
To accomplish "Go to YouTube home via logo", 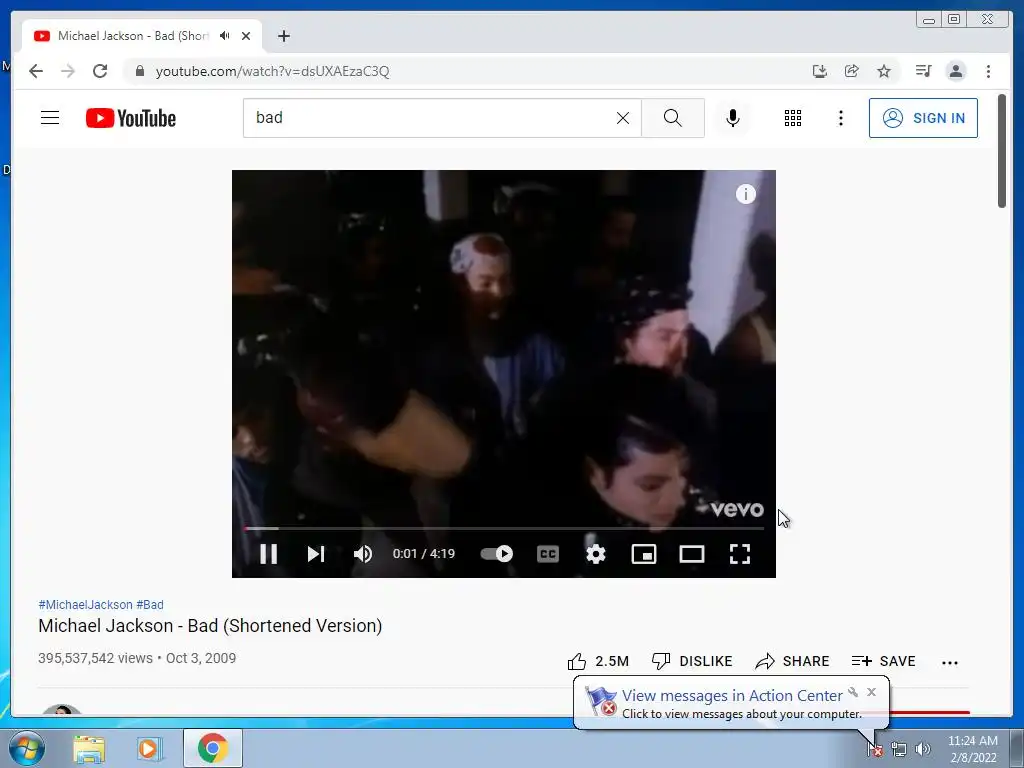I will (131, 118).
